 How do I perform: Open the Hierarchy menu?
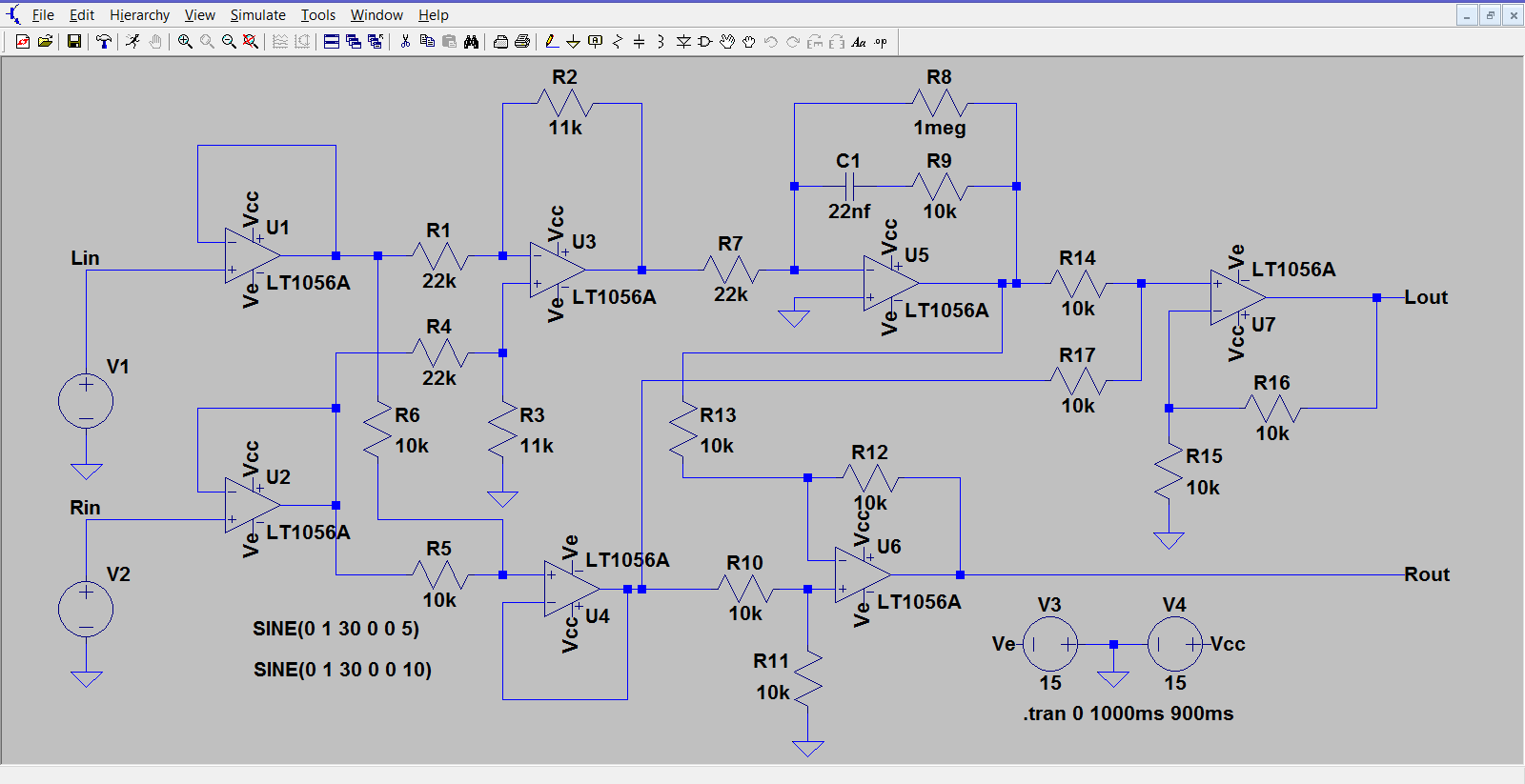[139, 15]
